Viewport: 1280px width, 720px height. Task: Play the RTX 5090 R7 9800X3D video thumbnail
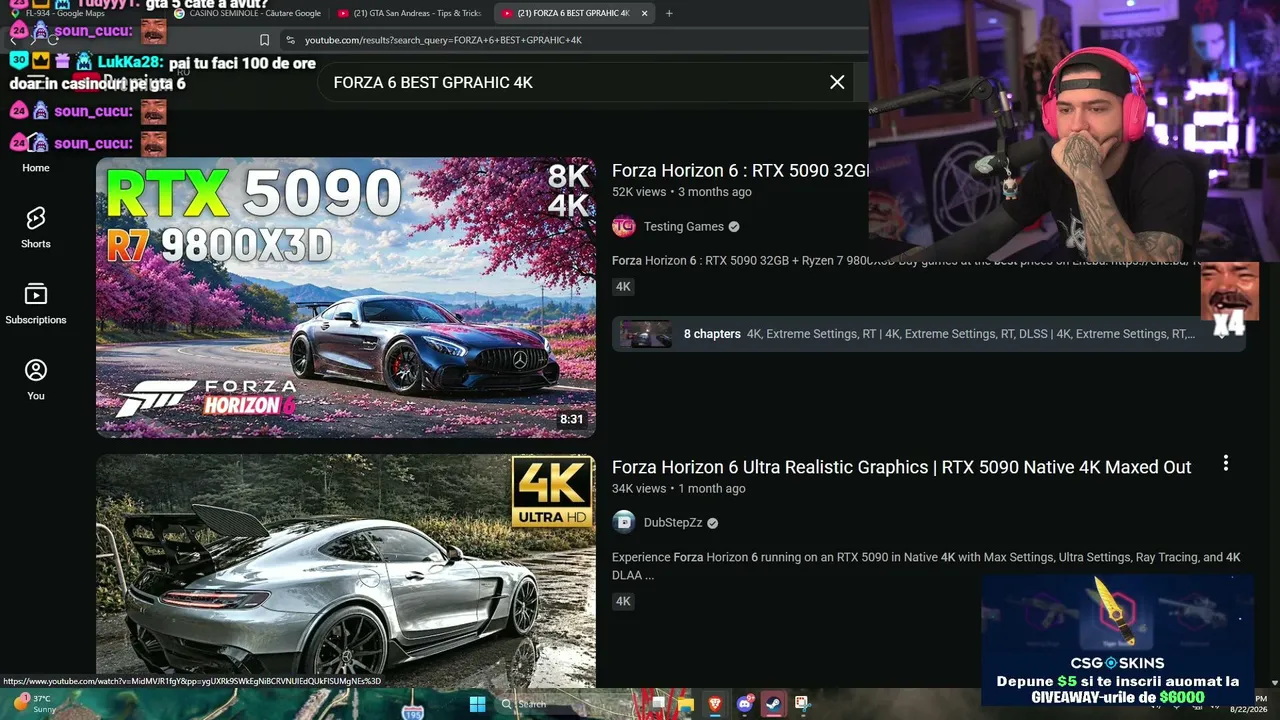pos(346,297)
